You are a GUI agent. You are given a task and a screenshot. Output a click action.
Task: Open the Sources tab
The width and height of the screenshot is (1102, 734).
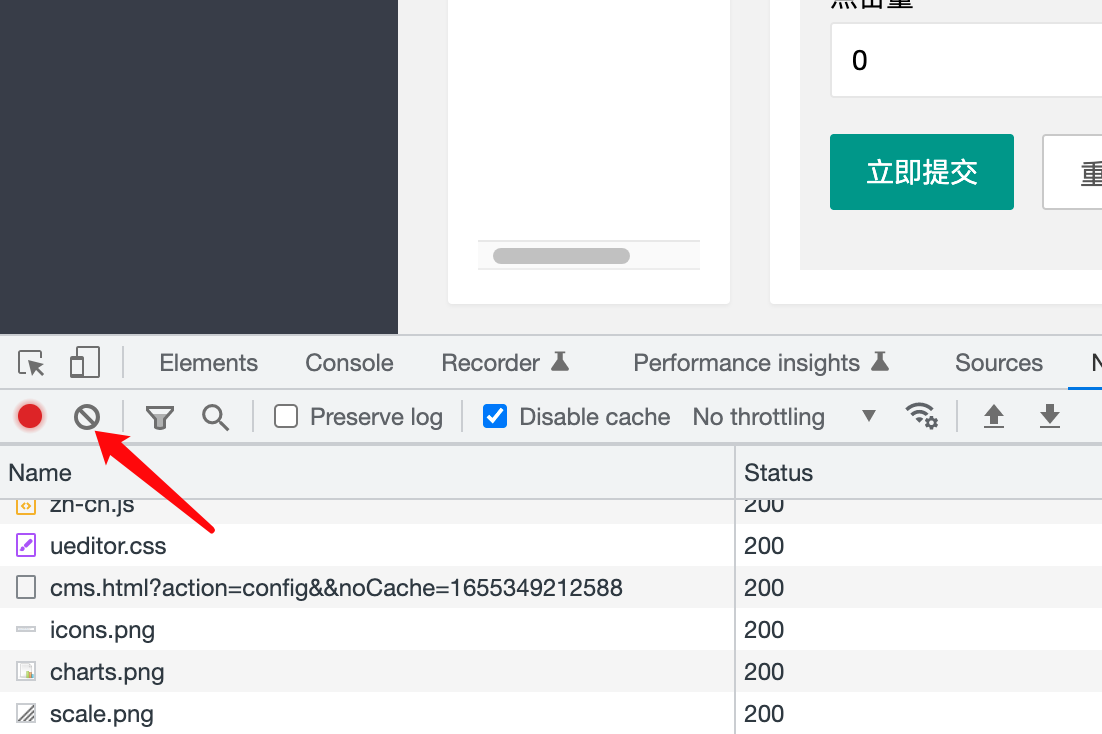pyautogui.click(x=998, y=363)
